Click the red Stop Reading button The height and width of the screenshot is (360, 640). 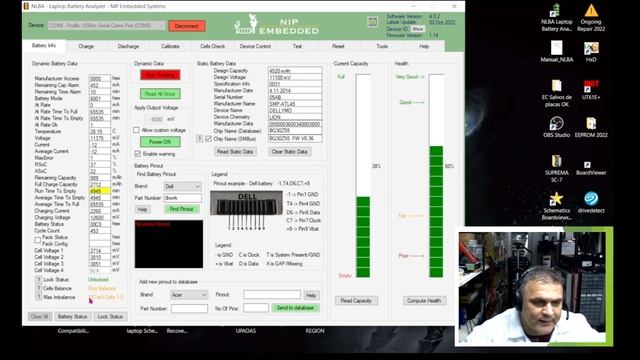(160, 75)
